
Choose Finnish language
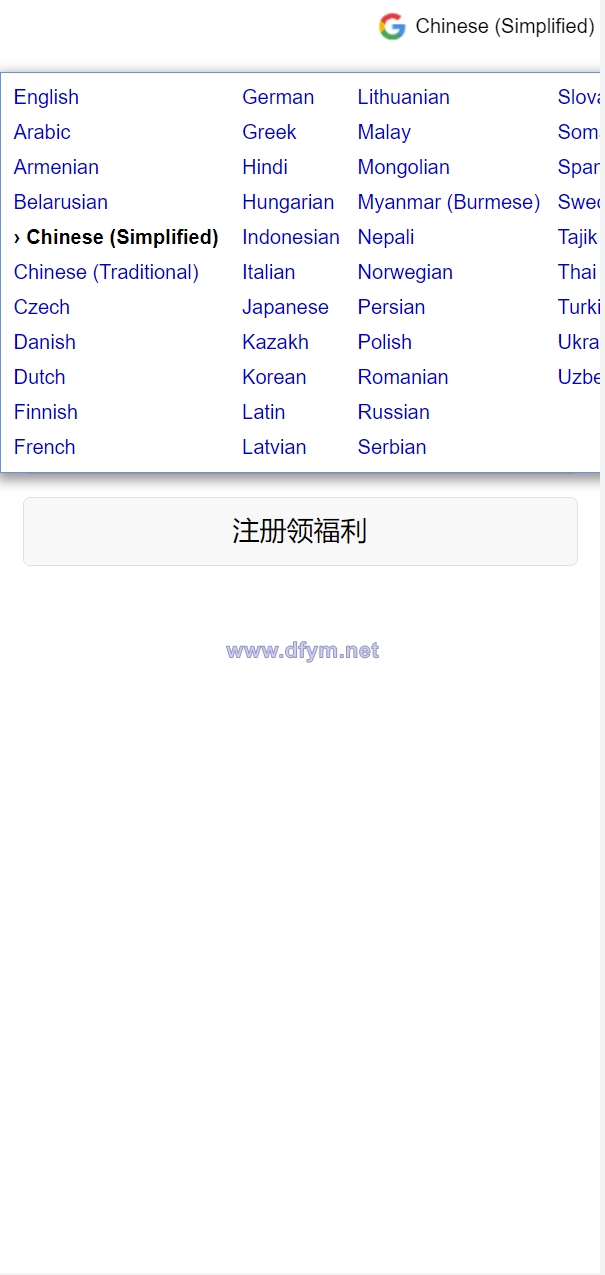(46, 412)
